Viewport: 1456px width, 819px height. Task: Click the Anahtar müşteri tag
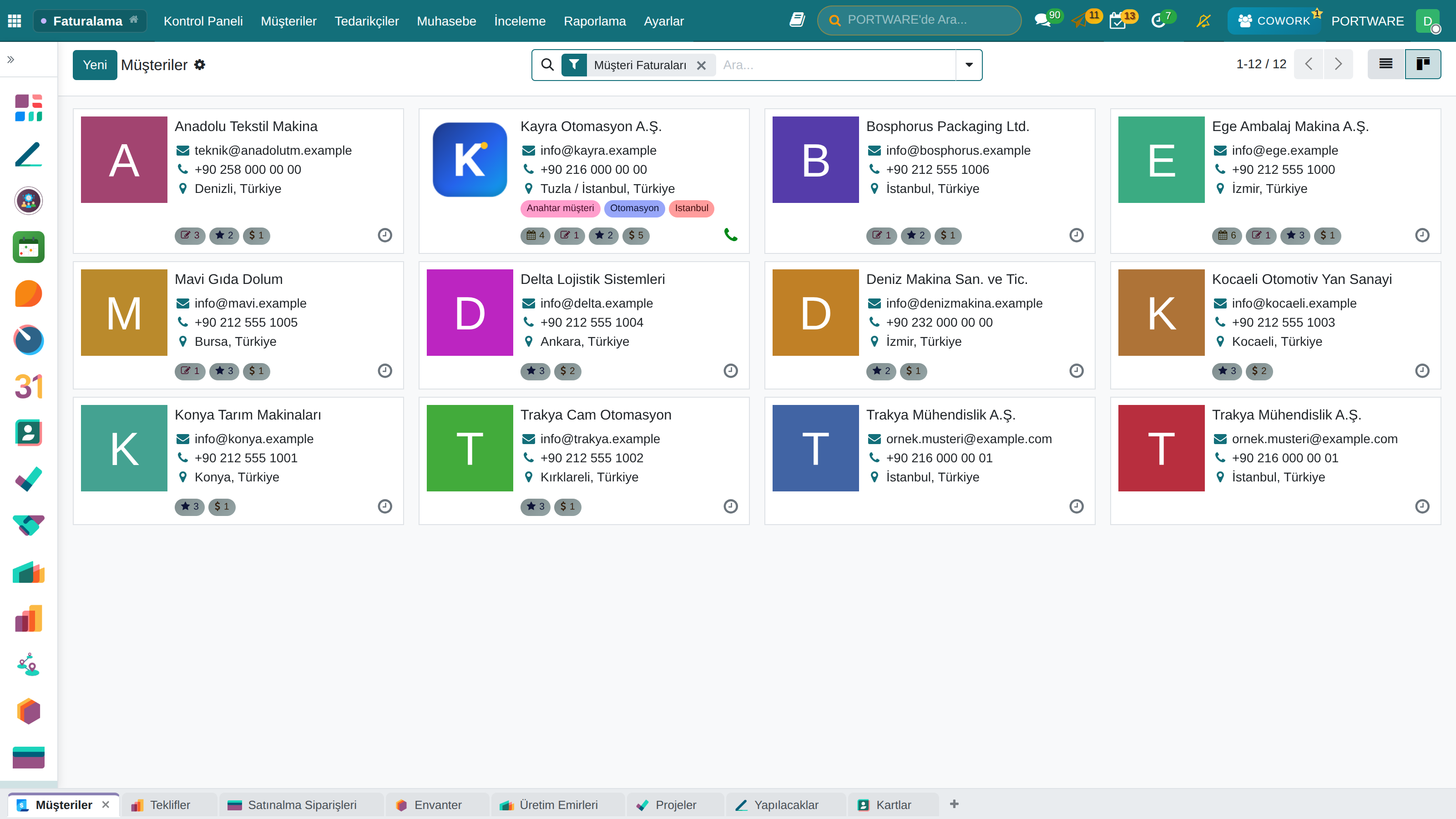560,208
